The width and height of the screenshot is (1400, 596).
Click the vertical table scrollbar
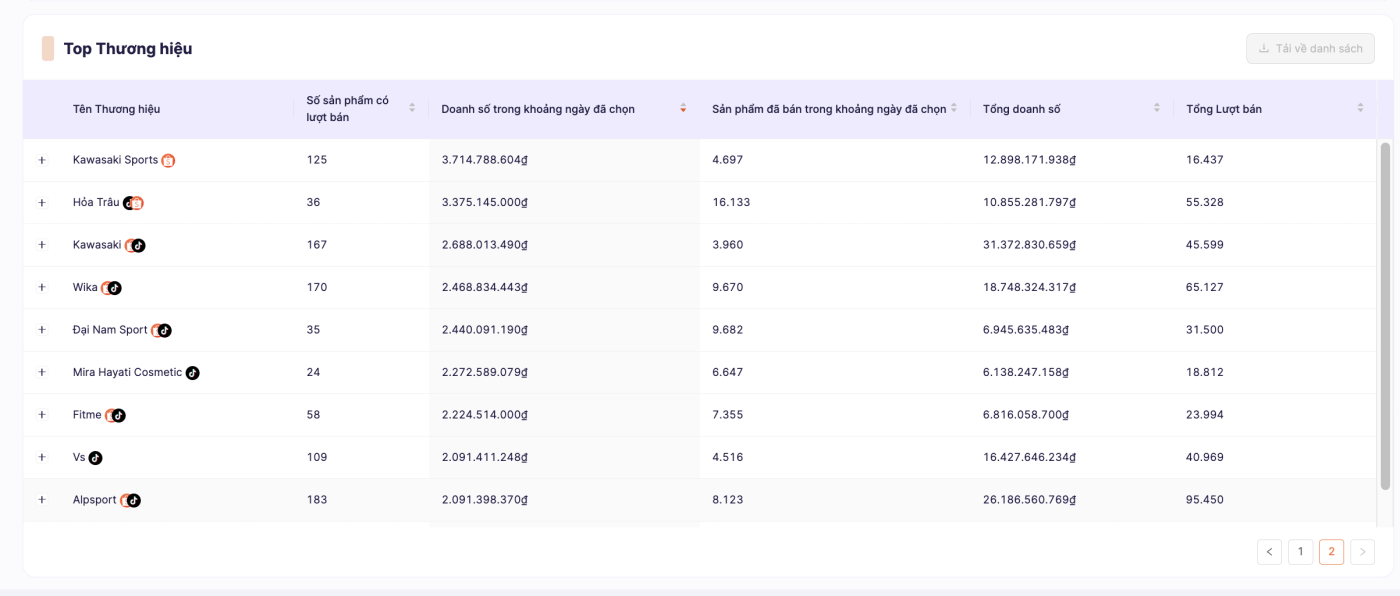tap(1385, 315)
